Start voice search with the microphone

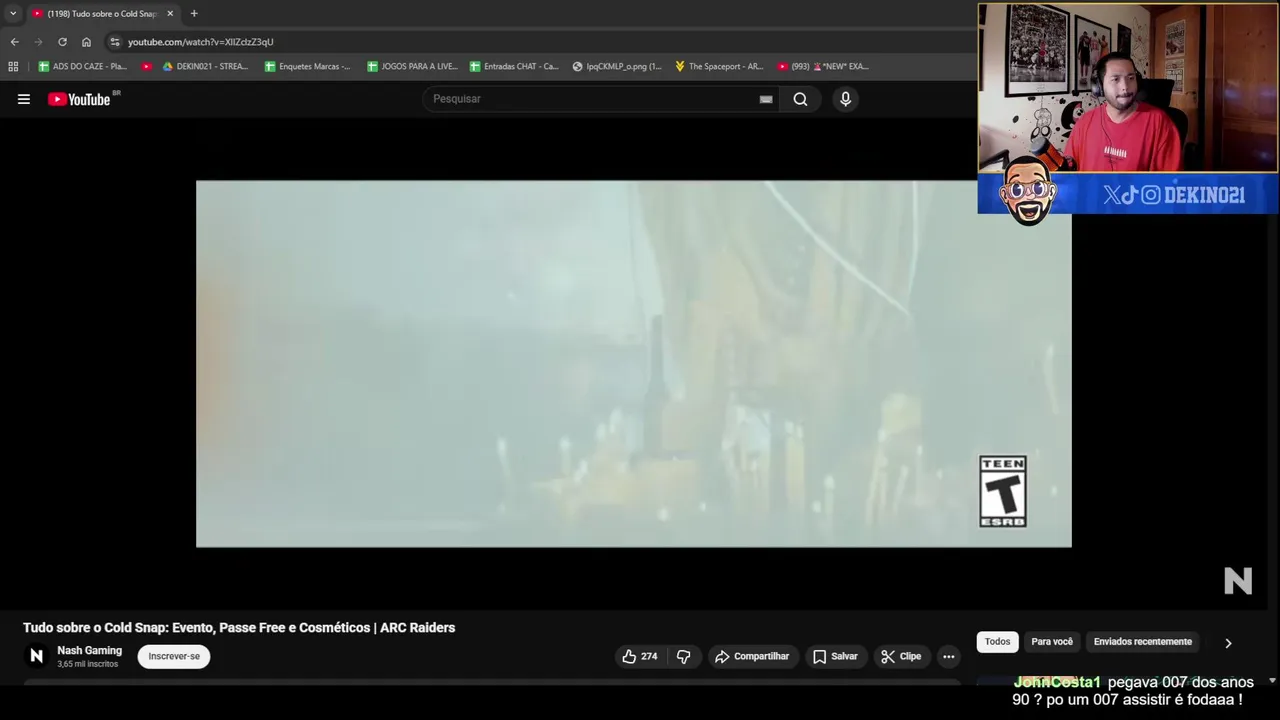point(845,99)
